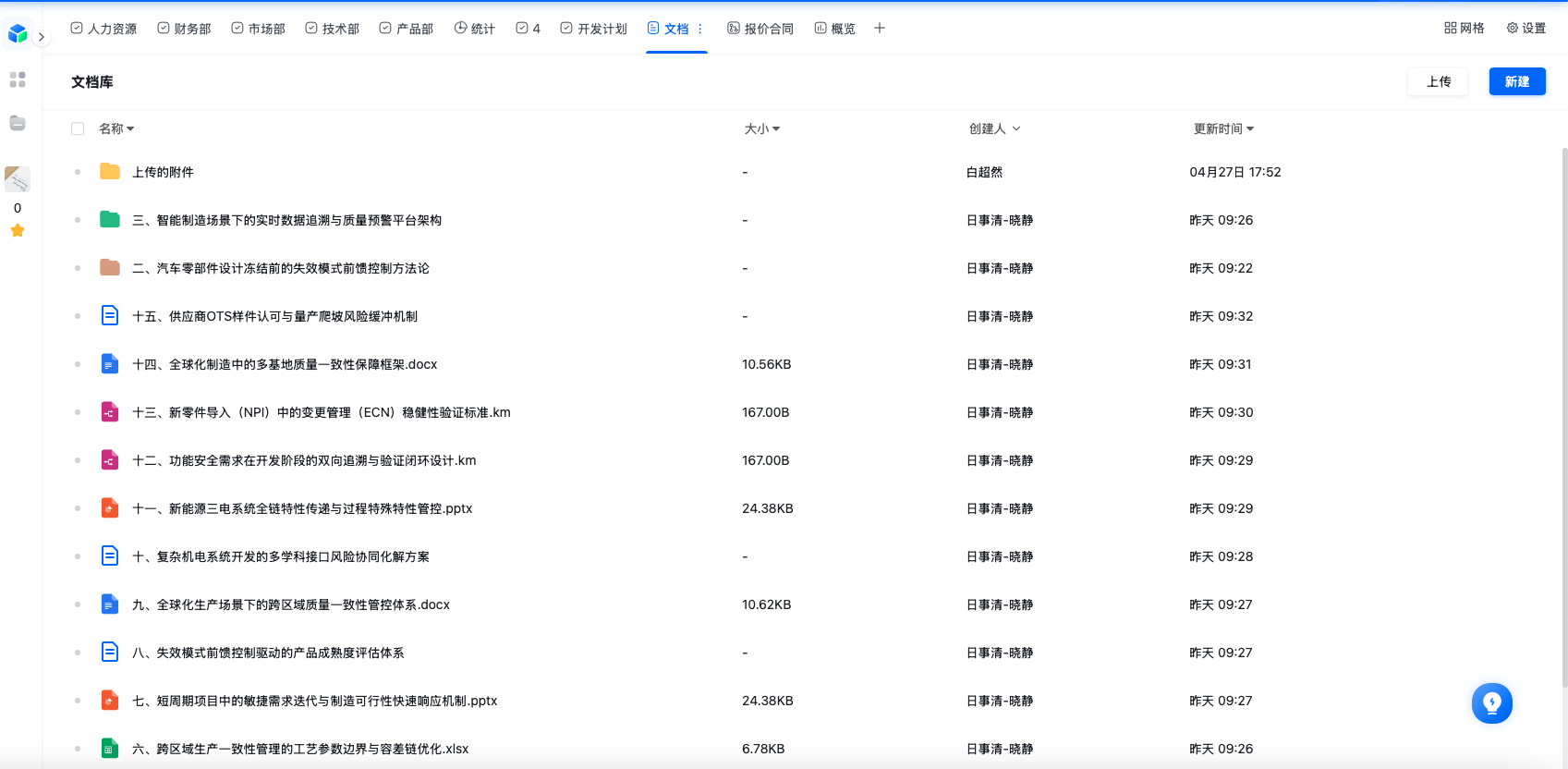Click the user avatar thumbnail in sidebar
Screen dimensions: 1568x769
point(18,179)
